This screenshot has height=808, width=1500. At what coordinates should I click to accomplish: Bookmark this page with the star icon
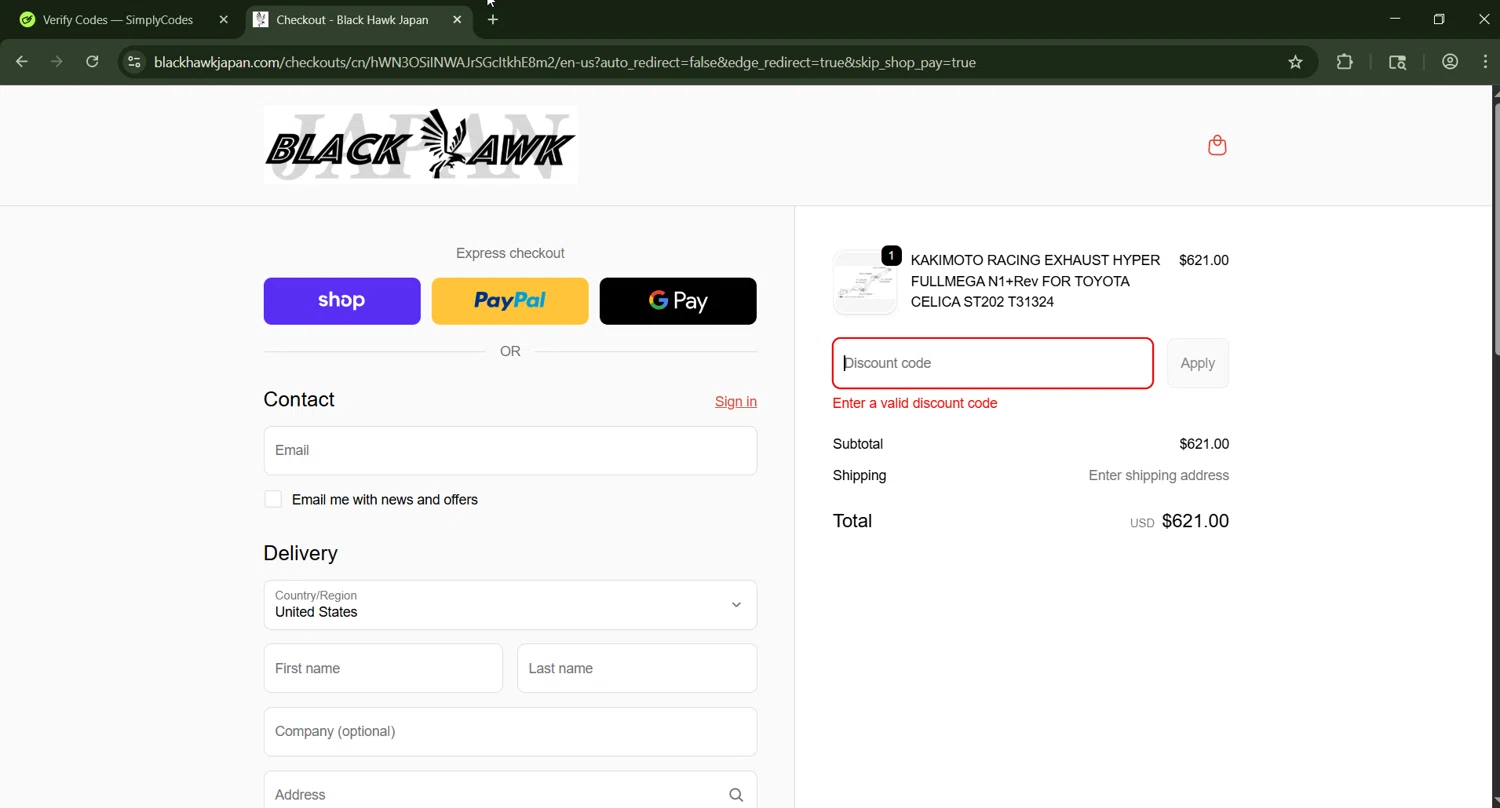[x=1295, y=62]
